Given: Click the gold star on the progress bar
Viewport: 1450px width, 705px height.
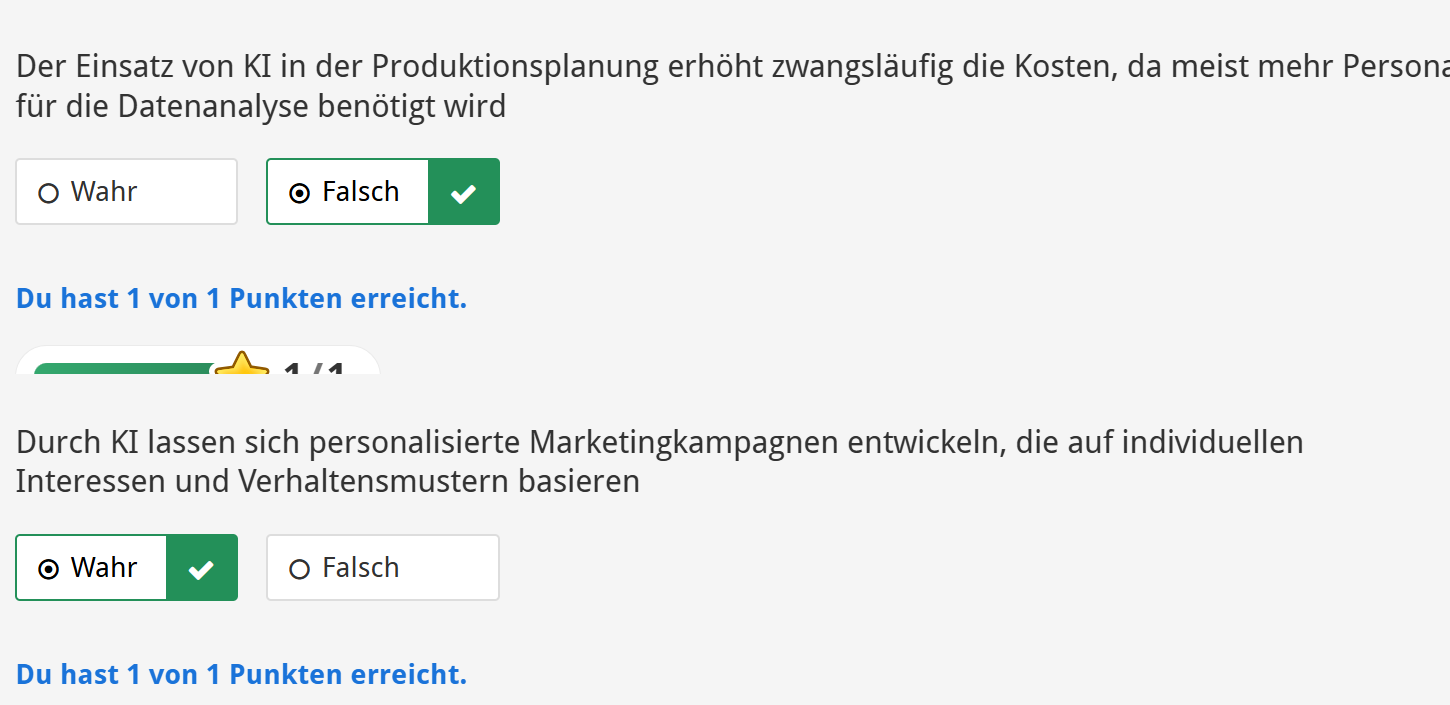Looking at the screenshot, I should pyautogui.click(x=242, y=365).
